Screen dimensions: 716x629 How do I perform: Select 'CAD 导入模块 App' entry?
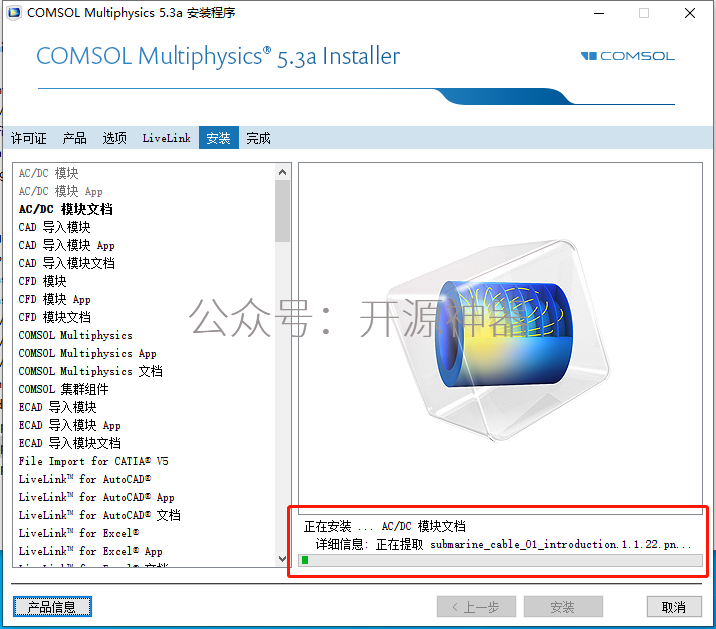point(66,245)
